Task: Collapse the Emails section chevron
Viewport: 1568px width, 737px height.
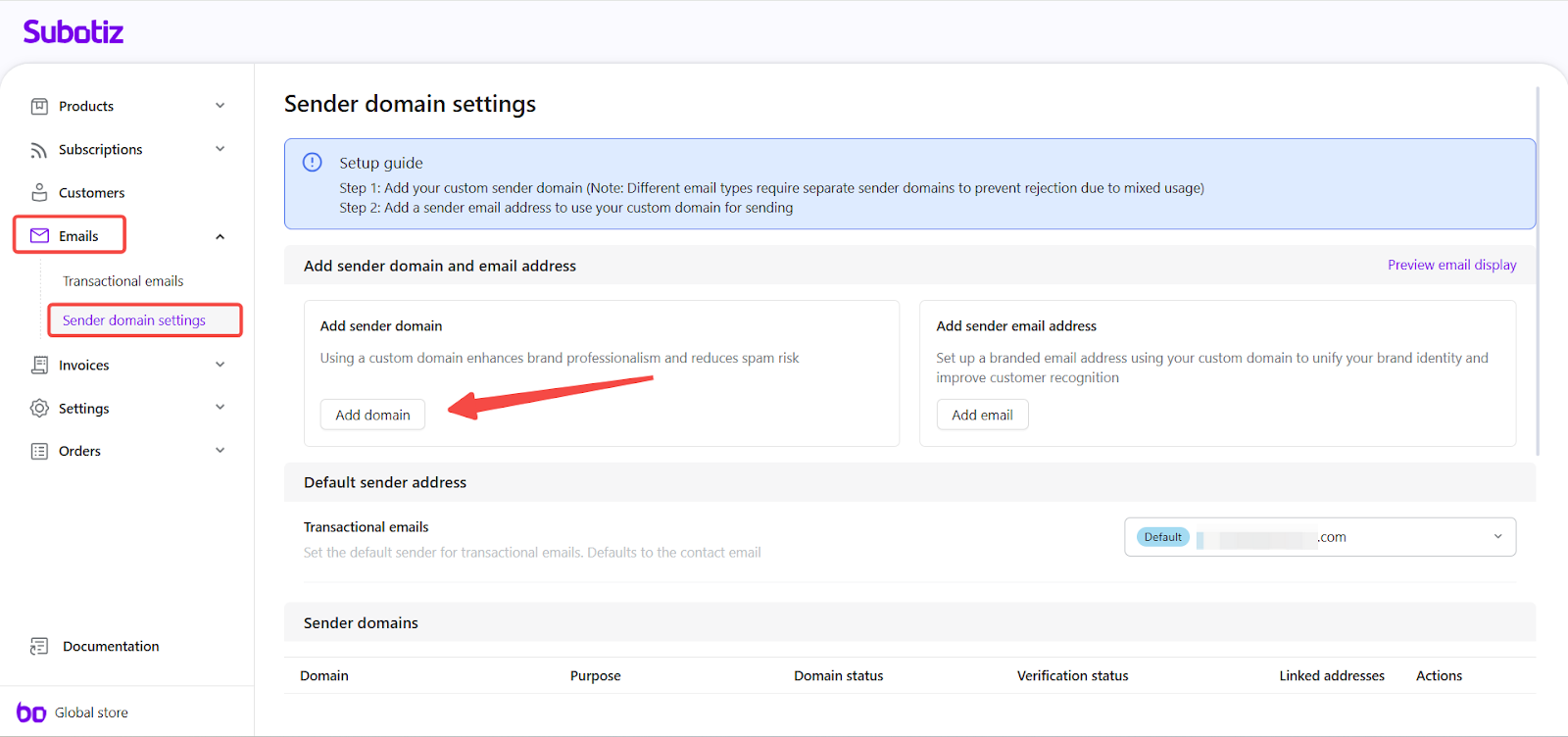Action: point(220,236)
